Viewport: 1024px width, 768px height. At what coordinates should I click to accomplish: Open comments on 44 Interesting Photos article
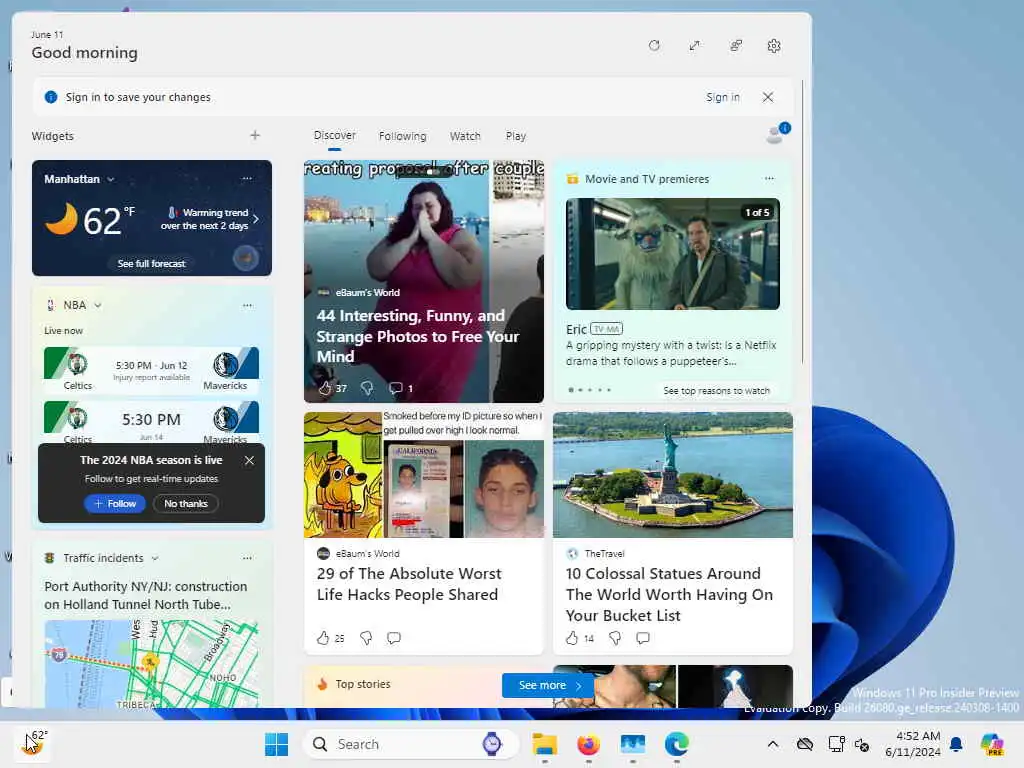[x=396, y=389]
